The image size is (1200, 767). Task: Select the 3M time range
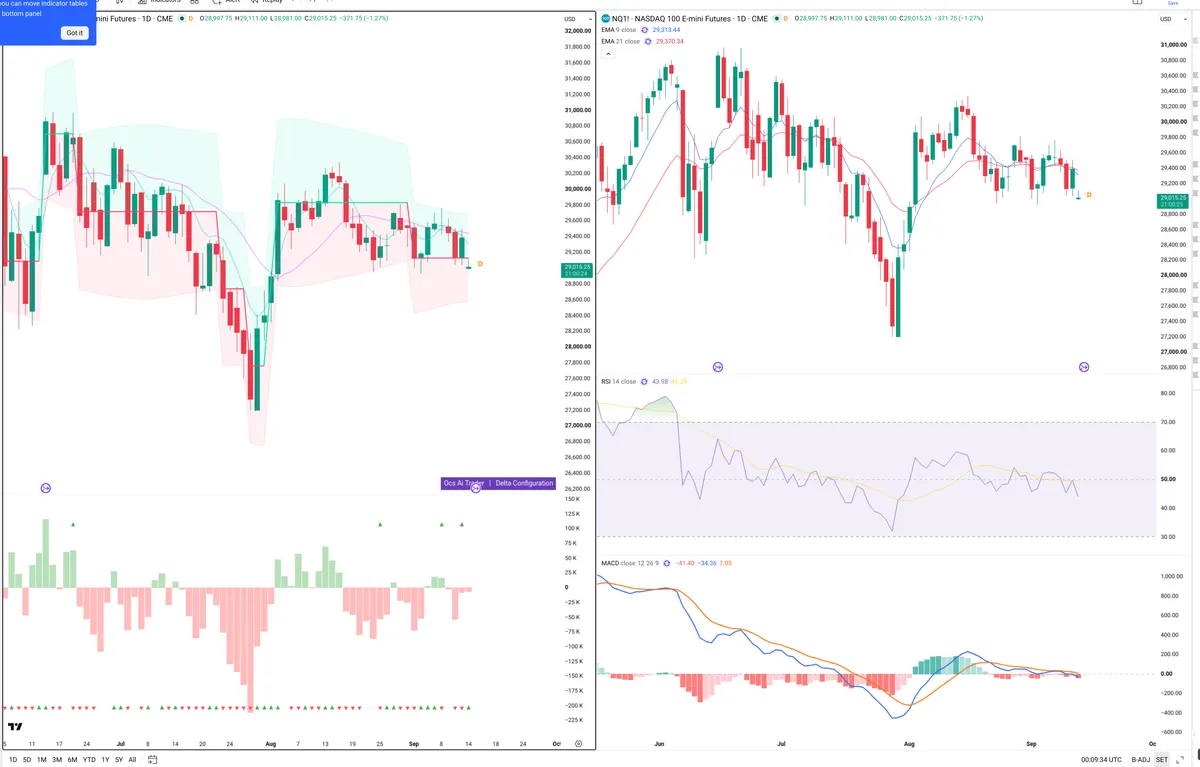tap(57, 759)
